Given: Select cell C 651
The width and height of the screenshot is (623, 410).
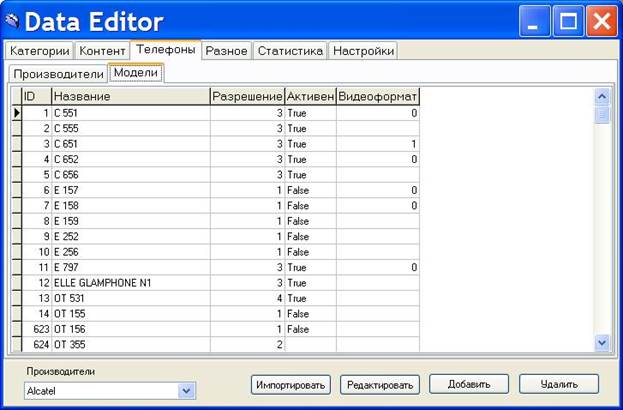Looking at the screenshot, I should (131, 144).
